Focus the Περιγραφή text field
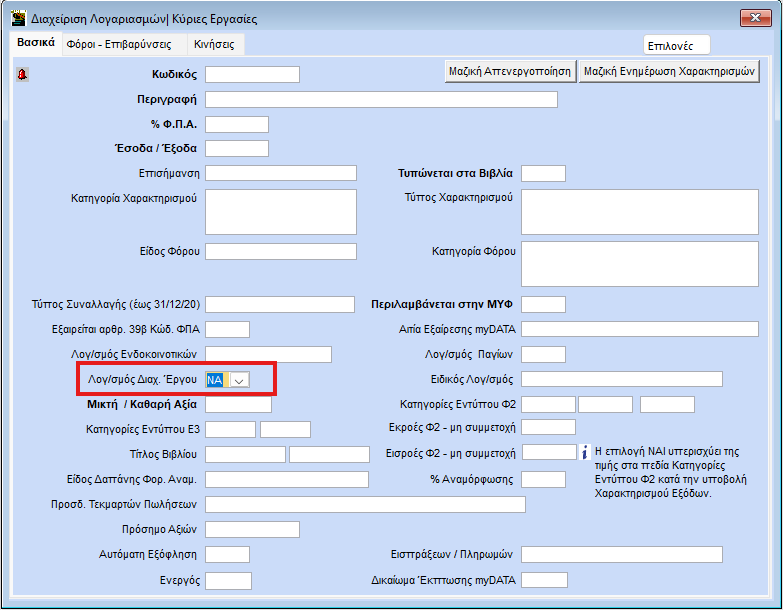 (381, 99)
